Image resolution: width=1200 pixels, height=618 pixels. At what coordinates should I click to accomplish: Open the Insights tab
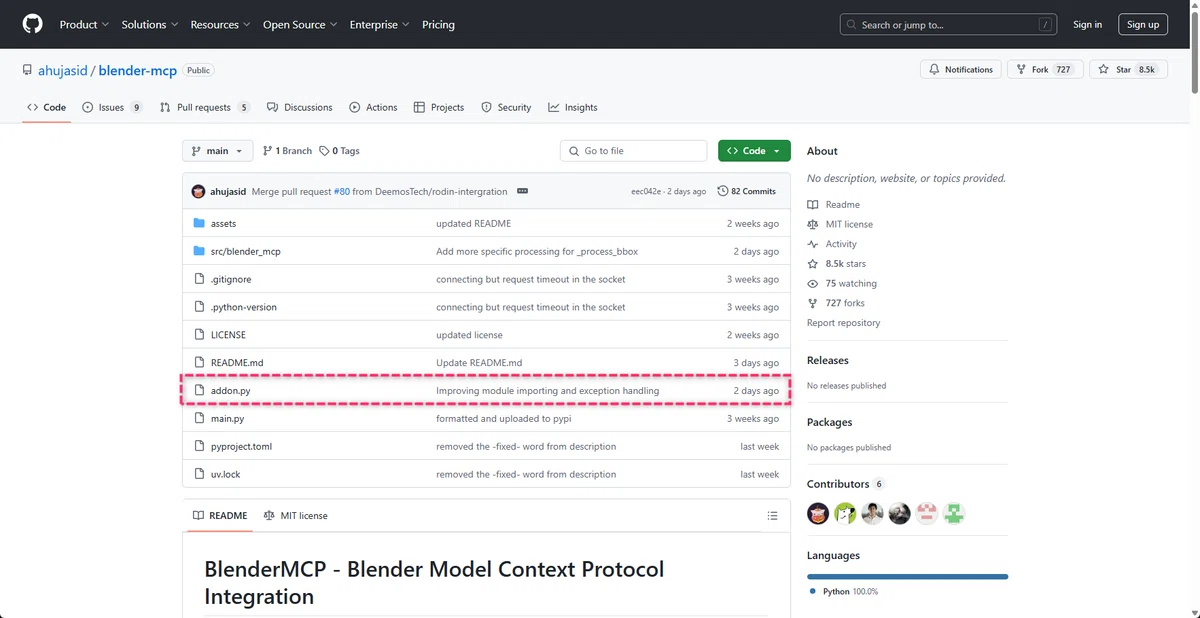[x=572, y=107]
